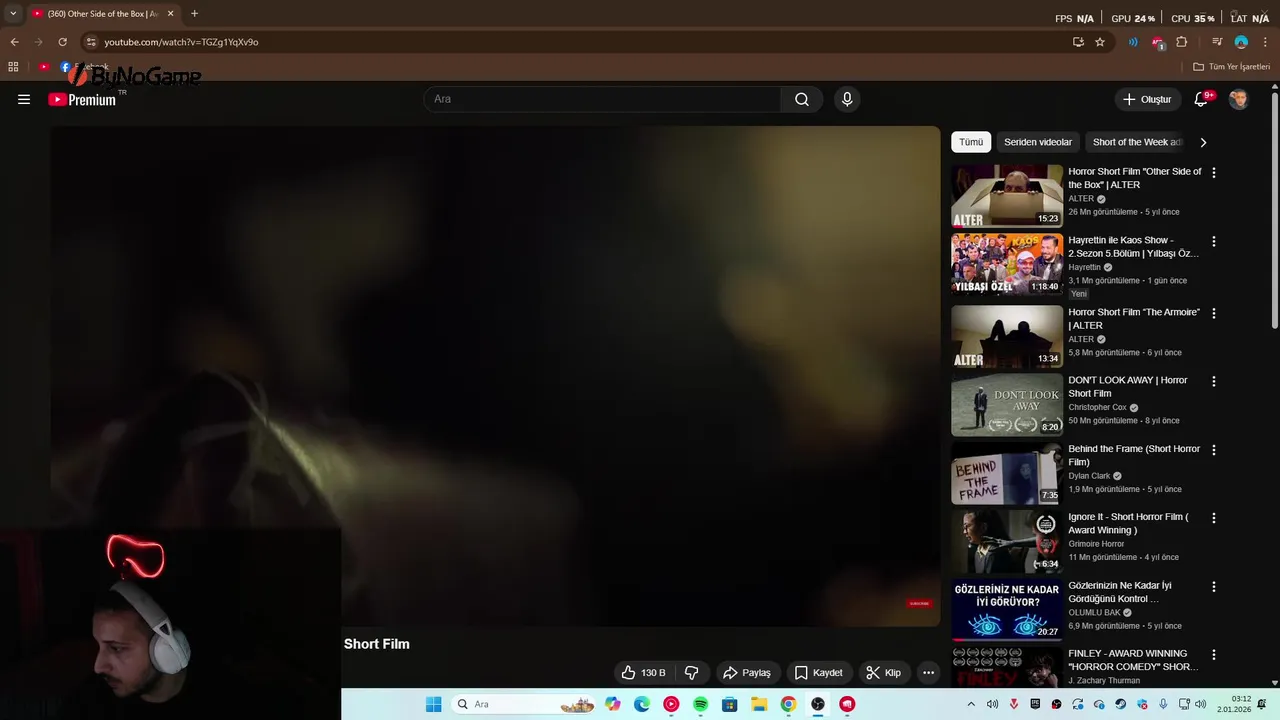The image size is (1280, 720).
Task: Launch Spotify from the taskbar
Action: click(x=700, y=704)
